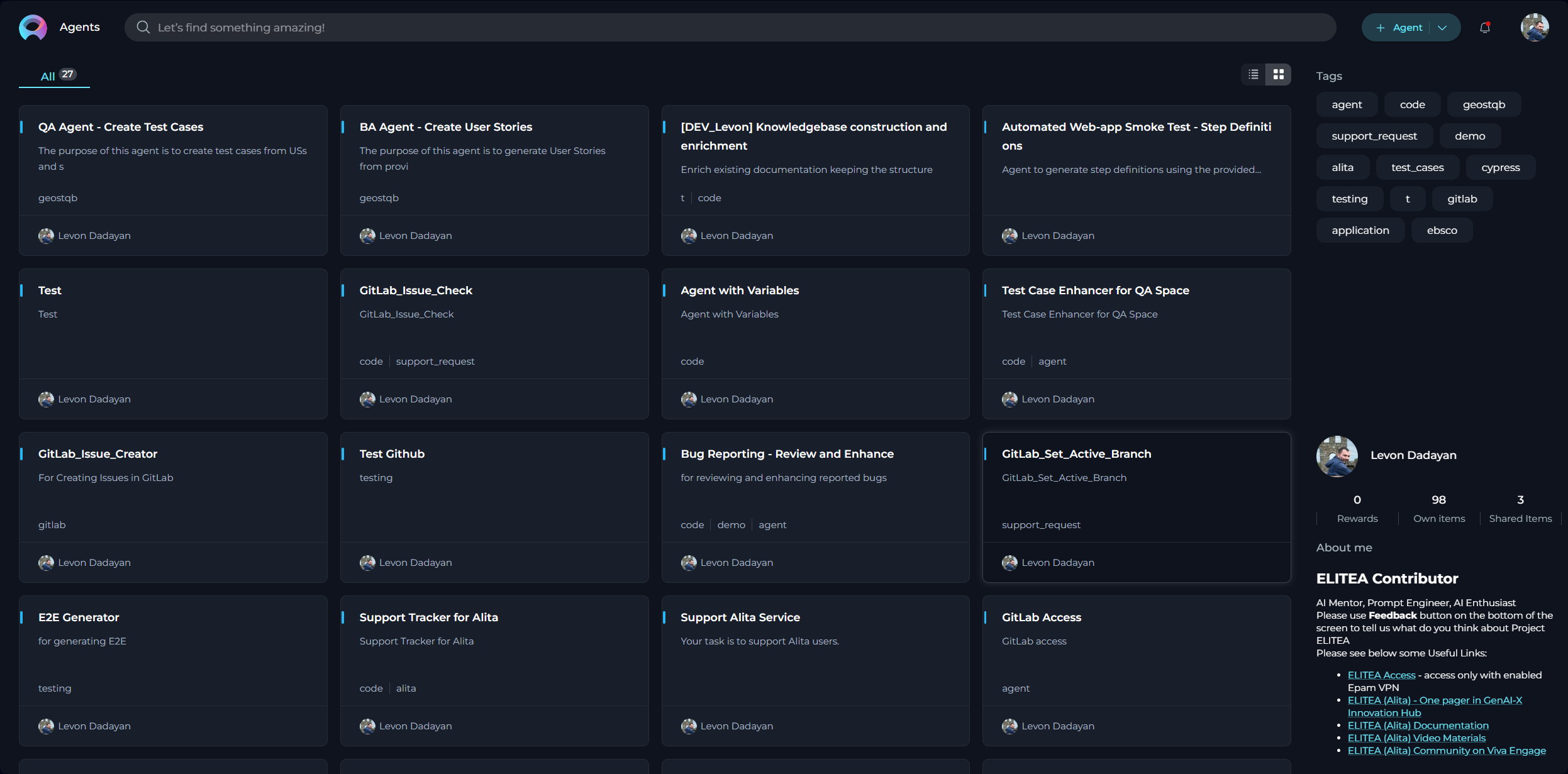Filter by the gitlab tag
This screenshot has width=1568, height=774.
[x=1462, y=199]
